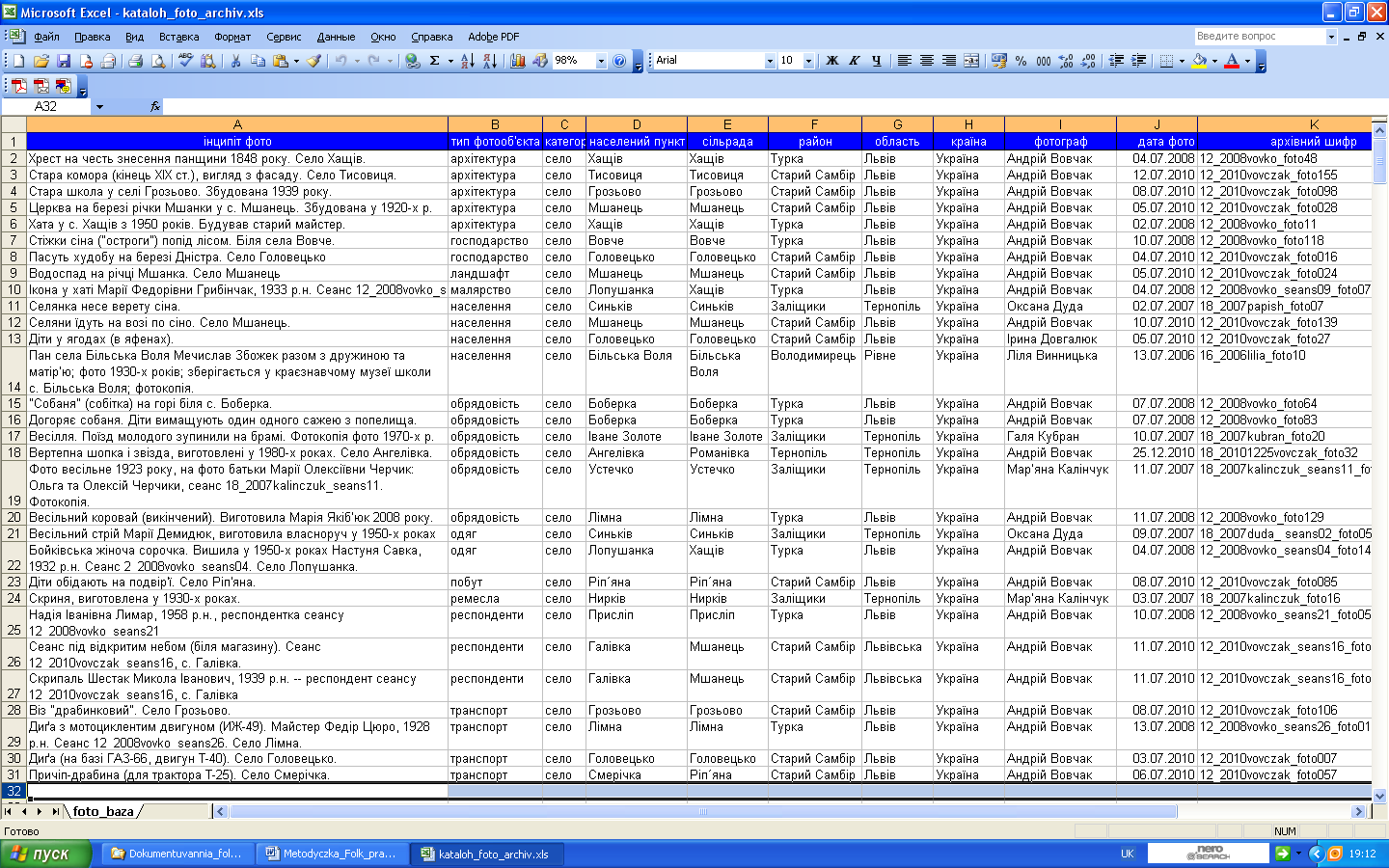Open the Правка menu

tap(92, 37)
